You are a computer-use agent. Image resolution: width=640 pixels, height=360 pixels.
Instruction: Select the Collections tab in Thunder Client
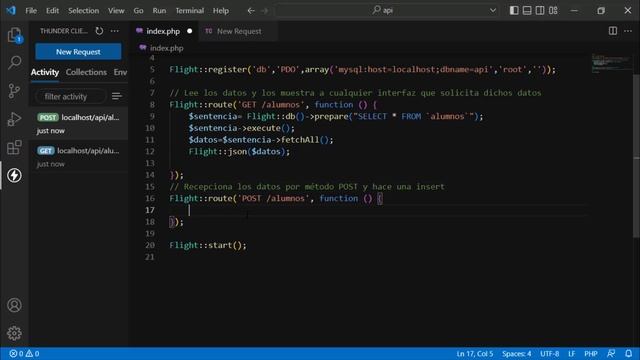[86, 72]
